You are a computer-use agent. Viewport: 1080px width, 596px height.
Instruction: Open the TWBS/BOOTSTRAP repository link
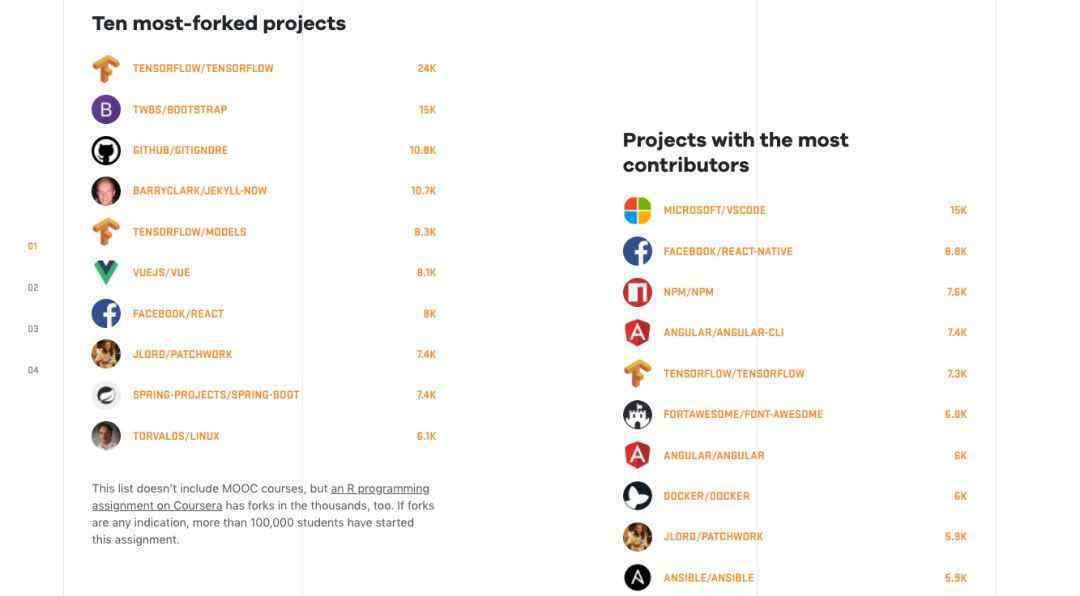pos(180,110)
